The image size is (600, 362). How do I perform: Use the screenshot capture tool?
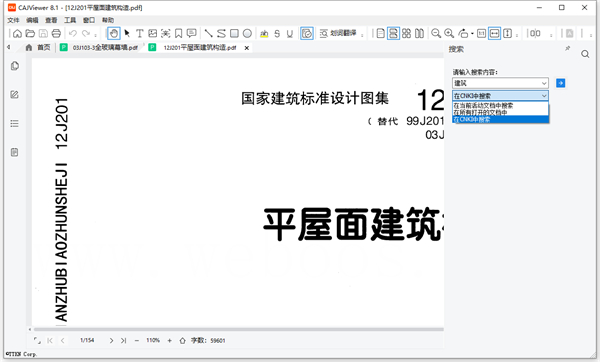165,34
